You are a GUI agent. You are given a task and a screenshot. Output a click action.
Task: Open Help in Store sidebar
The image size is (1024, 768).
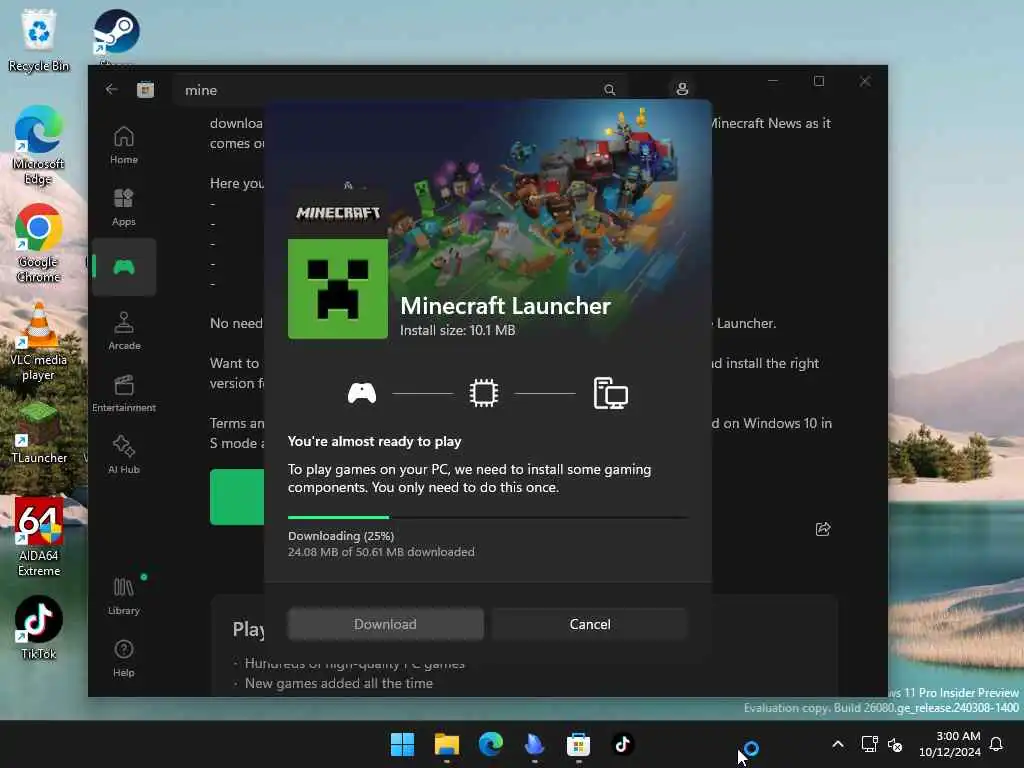(x=123, y=658)
